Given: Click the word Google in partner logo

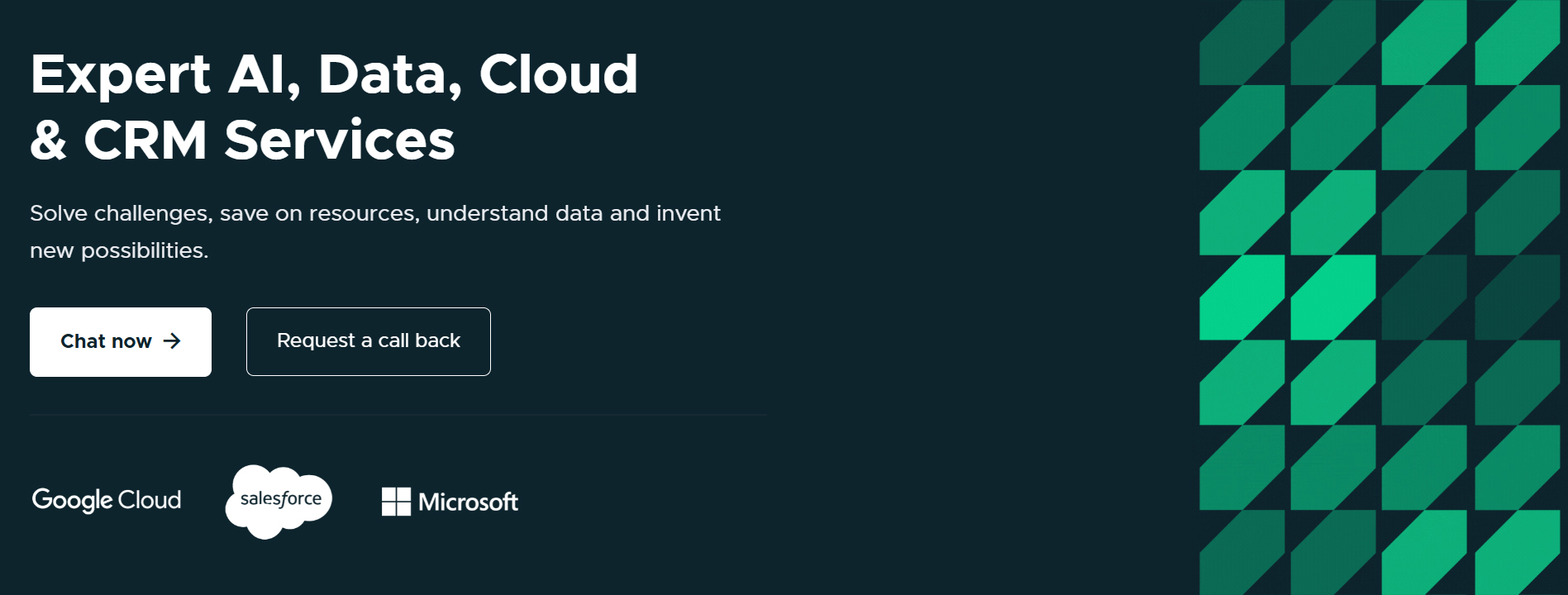Looking at the screenshot, I should [72, 500].
